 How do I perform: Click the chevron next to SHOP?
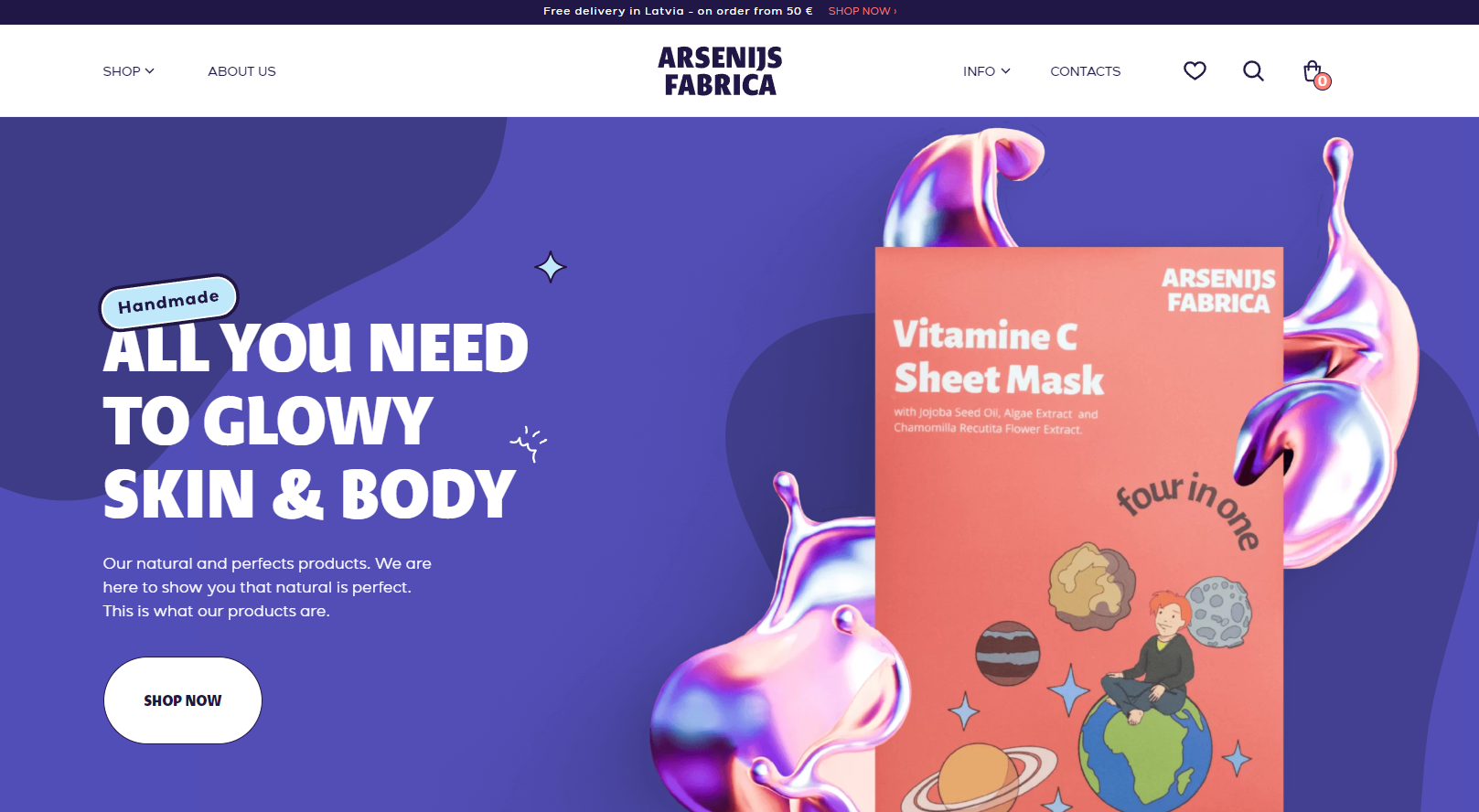click(150, 71)
